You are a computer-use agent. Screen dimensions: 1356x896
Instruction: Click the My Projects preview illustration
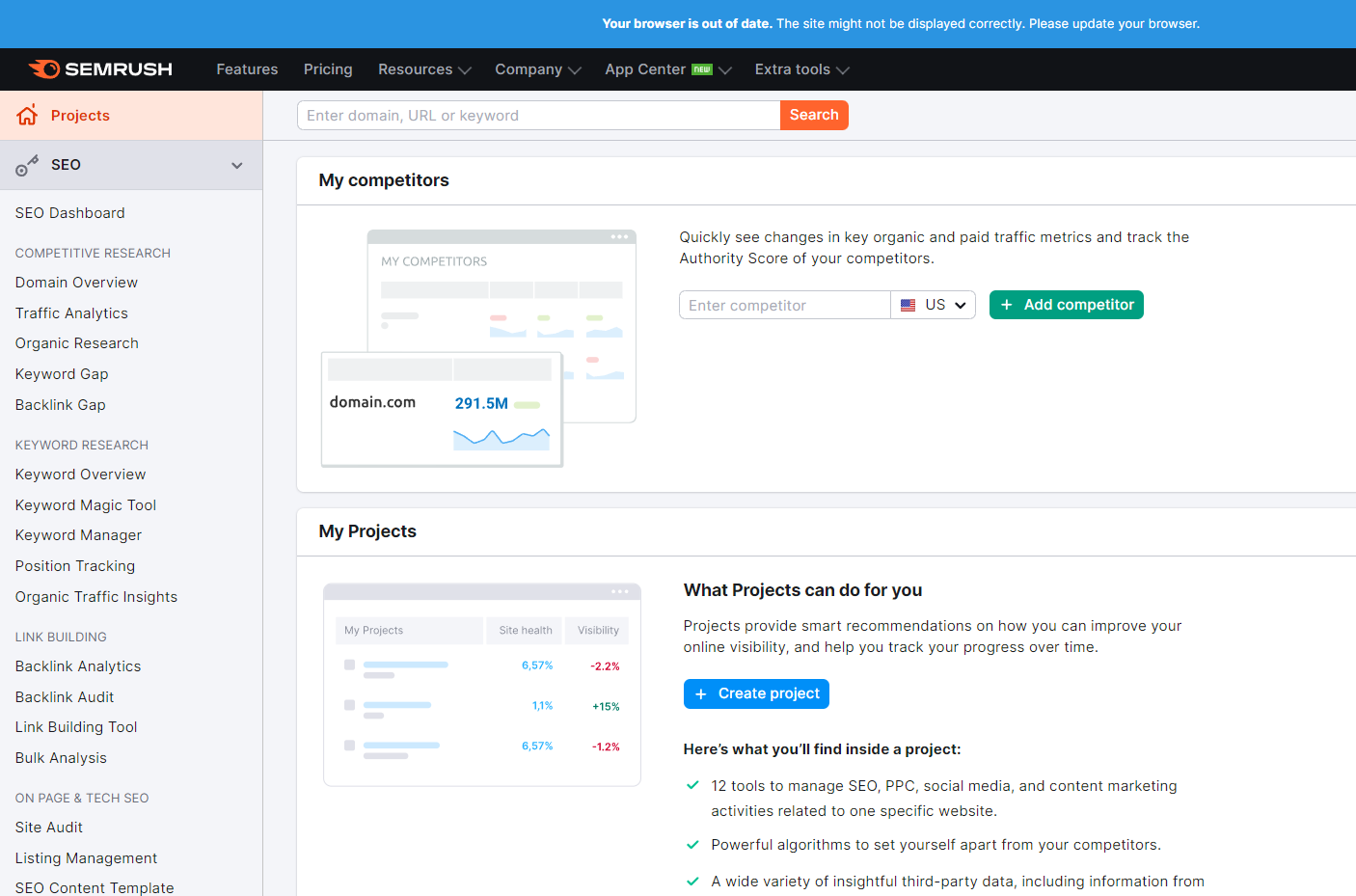coord(482,685)
